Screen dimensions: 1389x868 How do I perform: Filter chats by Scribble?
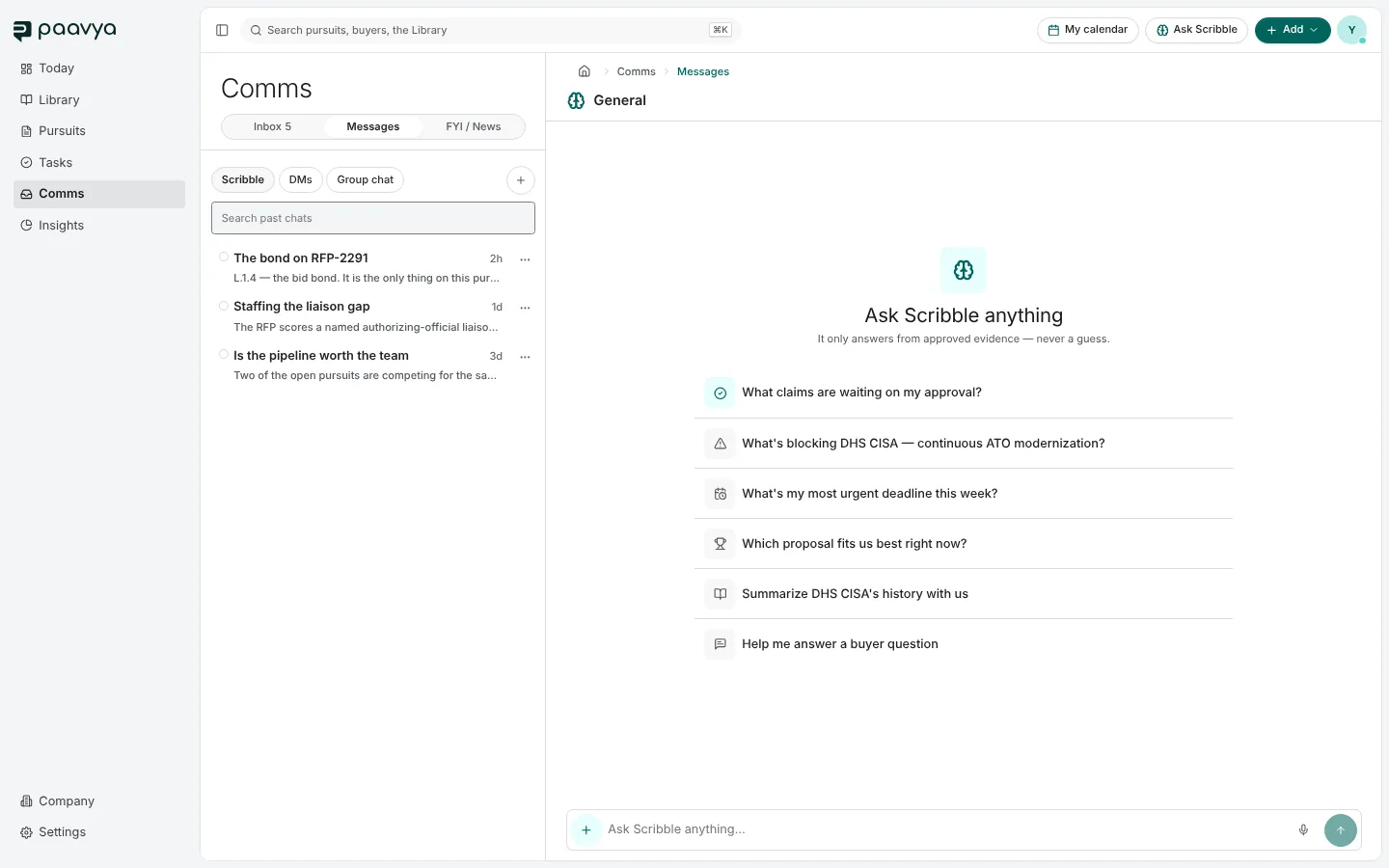click(x=243, y=180)
